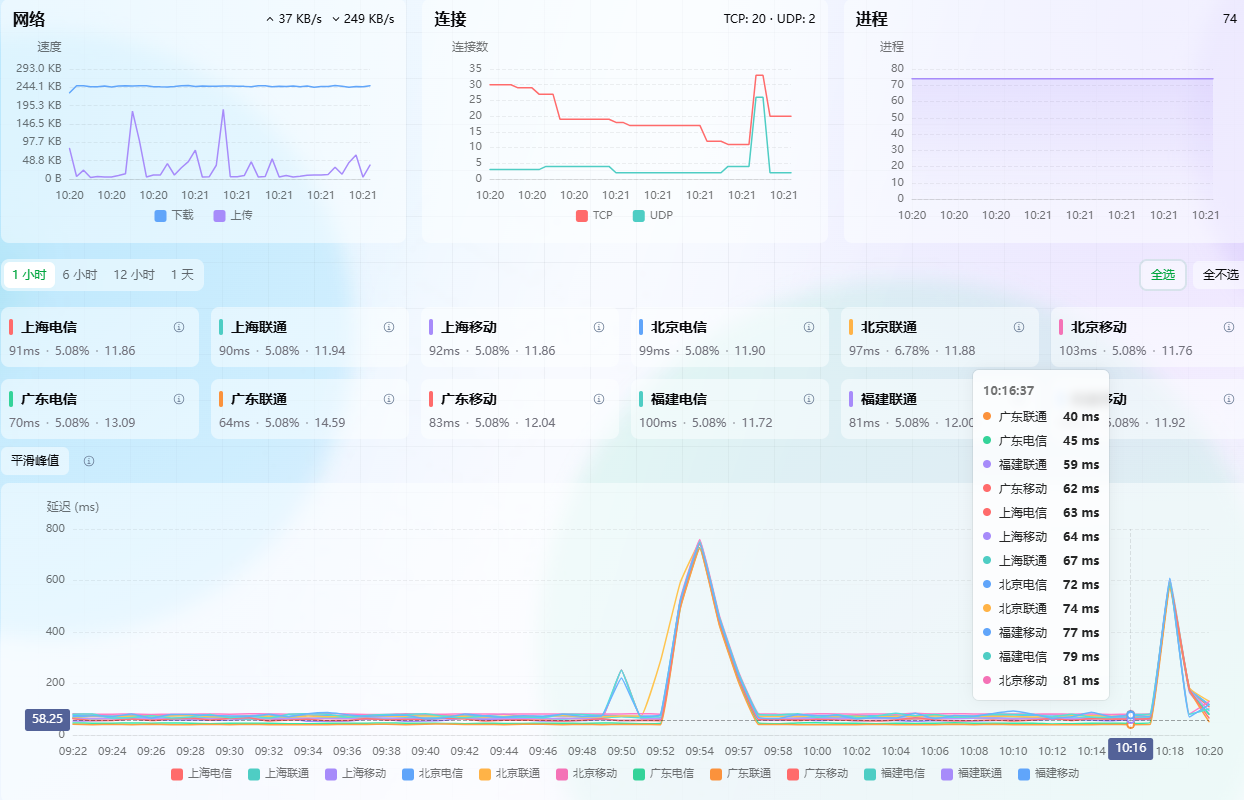This screenshot has width=1244, height=800.
Task: Hide 北京移动 in the latency chart legend
Action: pyautogui.click(x=586, y=773)
